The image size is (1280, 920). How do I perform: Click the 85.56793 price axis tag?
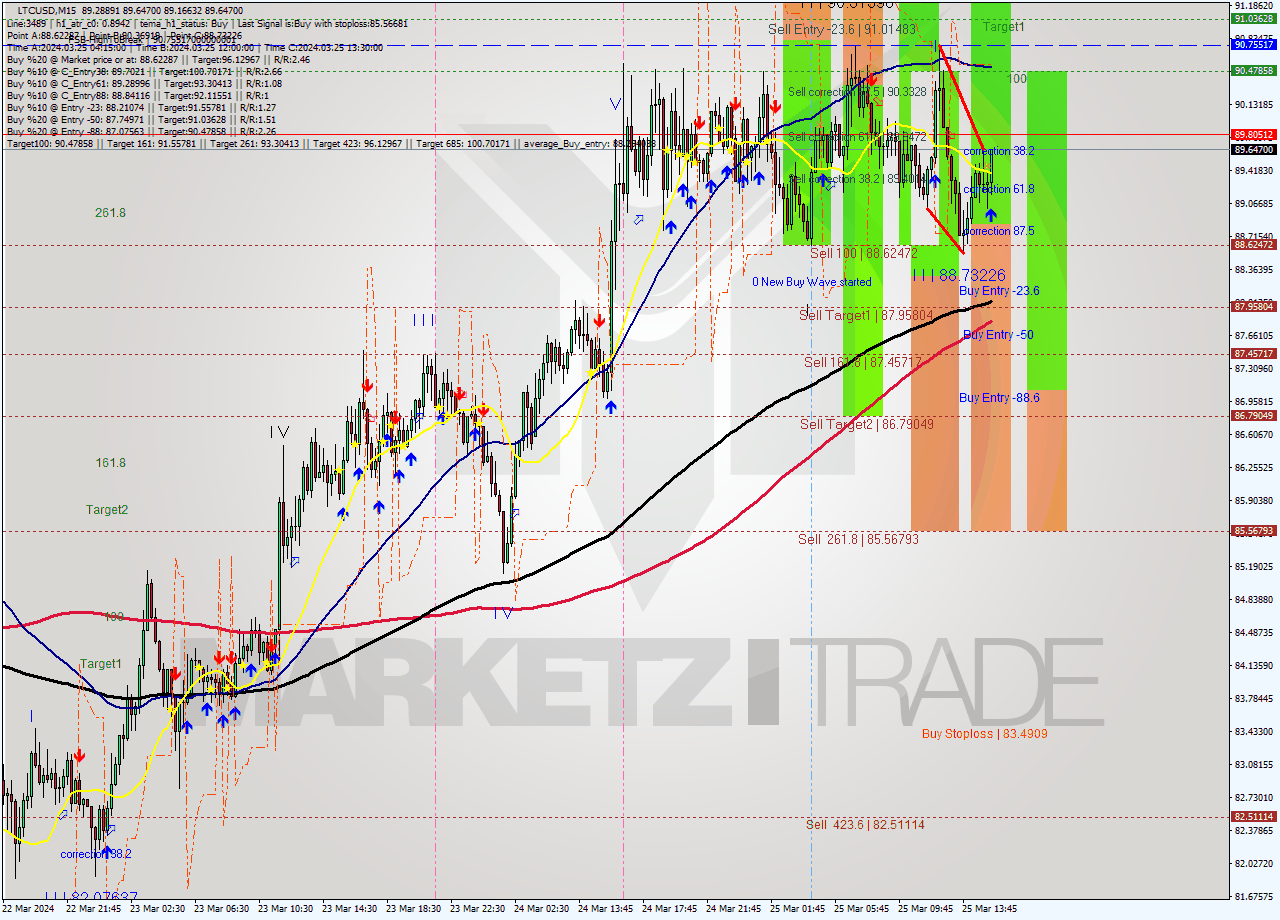(x=1253, y=531)
